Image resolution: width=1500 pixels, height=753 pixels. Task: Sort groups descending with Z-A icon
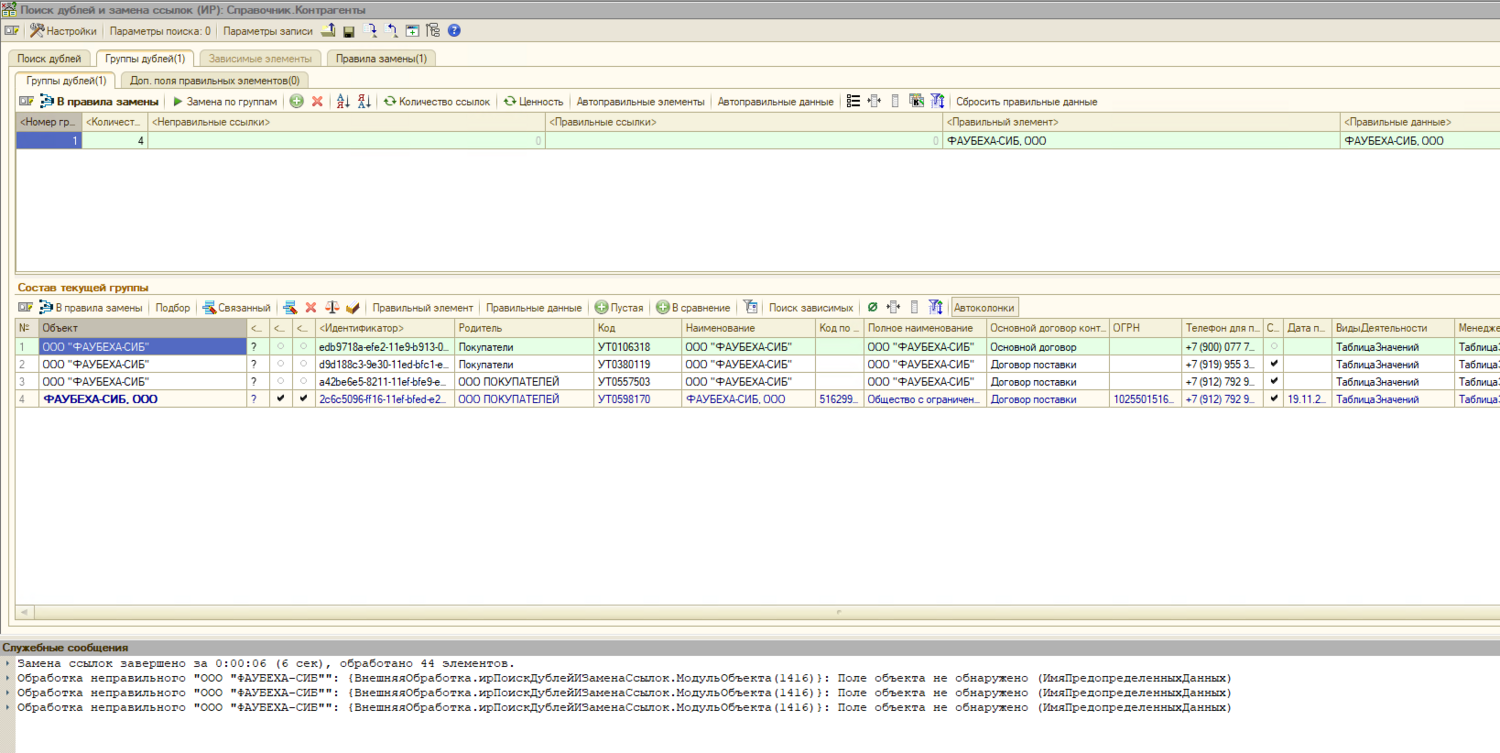coord(364,101)
